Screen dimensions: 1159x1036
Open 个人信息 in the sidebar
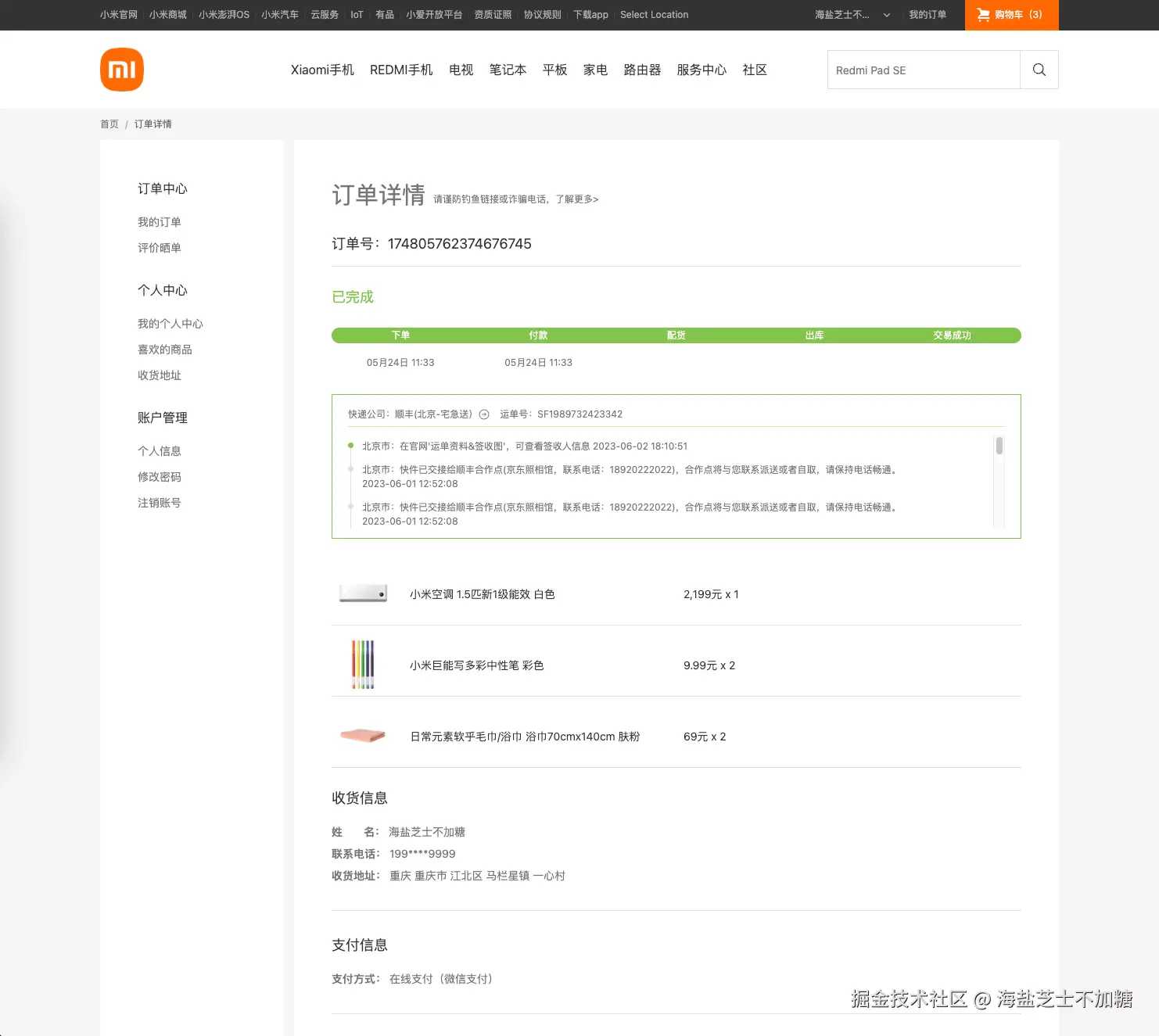pos(160,451)
